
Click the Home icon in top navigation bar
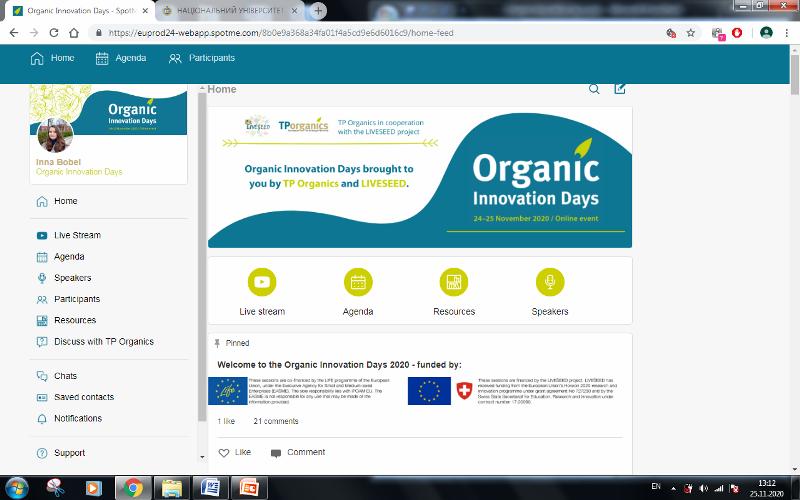(37, 58)
